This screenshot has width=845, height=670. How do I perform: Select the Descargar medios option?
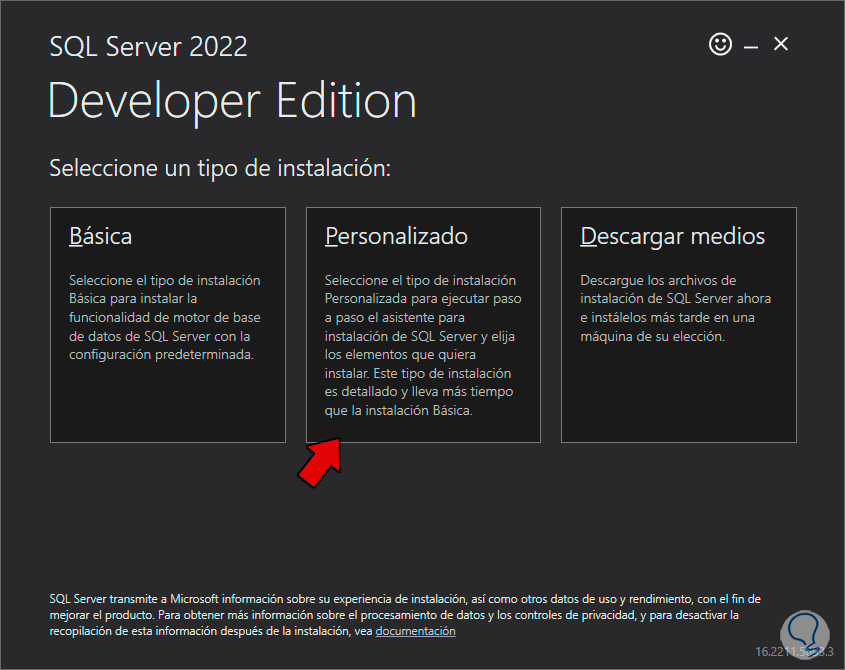(678, 325)
